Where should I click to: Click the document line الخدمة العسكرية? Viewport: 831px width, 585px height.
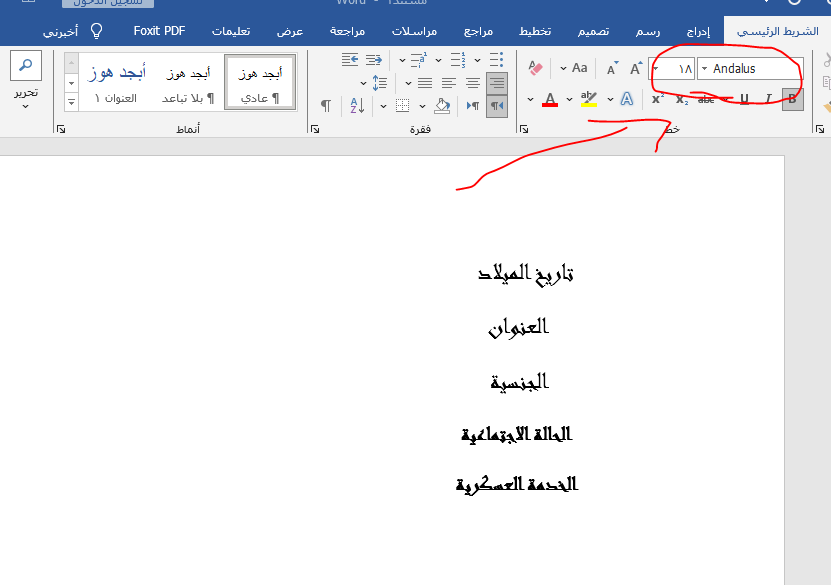517,484
